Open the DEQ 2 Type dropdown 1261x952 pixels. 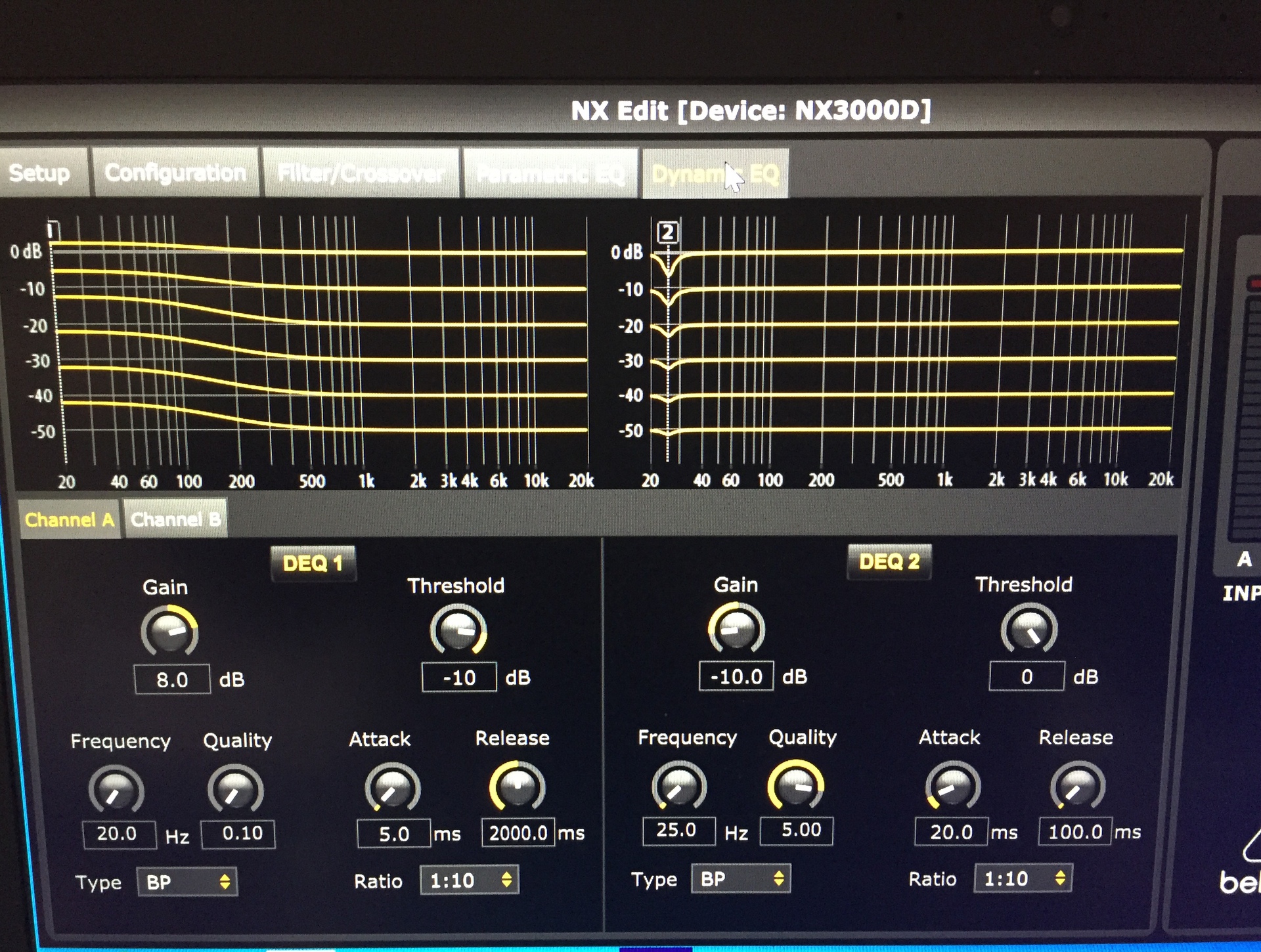pos(741,878)
